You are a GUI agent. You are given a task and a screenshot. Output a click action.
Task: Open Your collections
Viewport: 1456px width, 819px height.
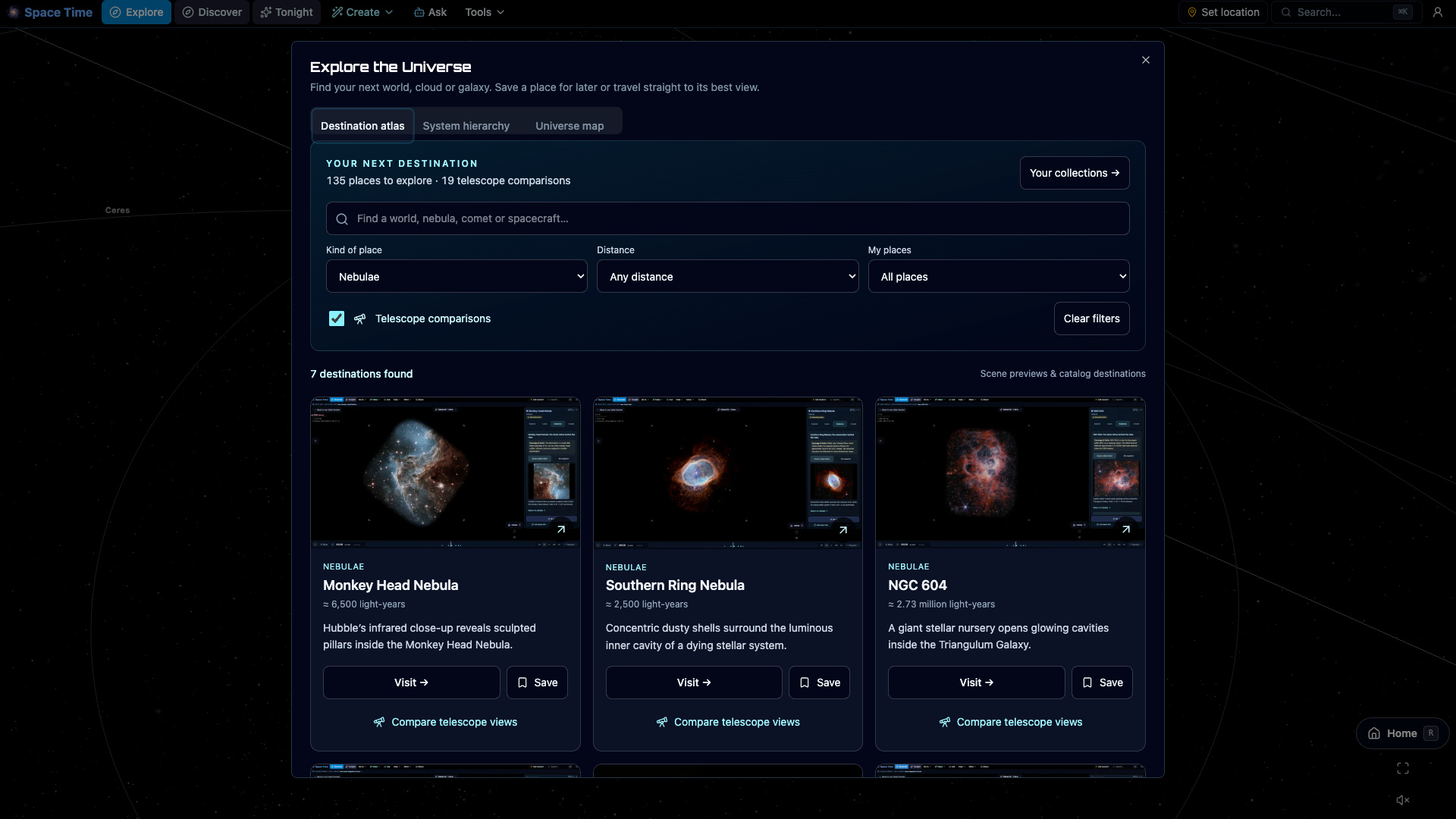[1075, 173]
